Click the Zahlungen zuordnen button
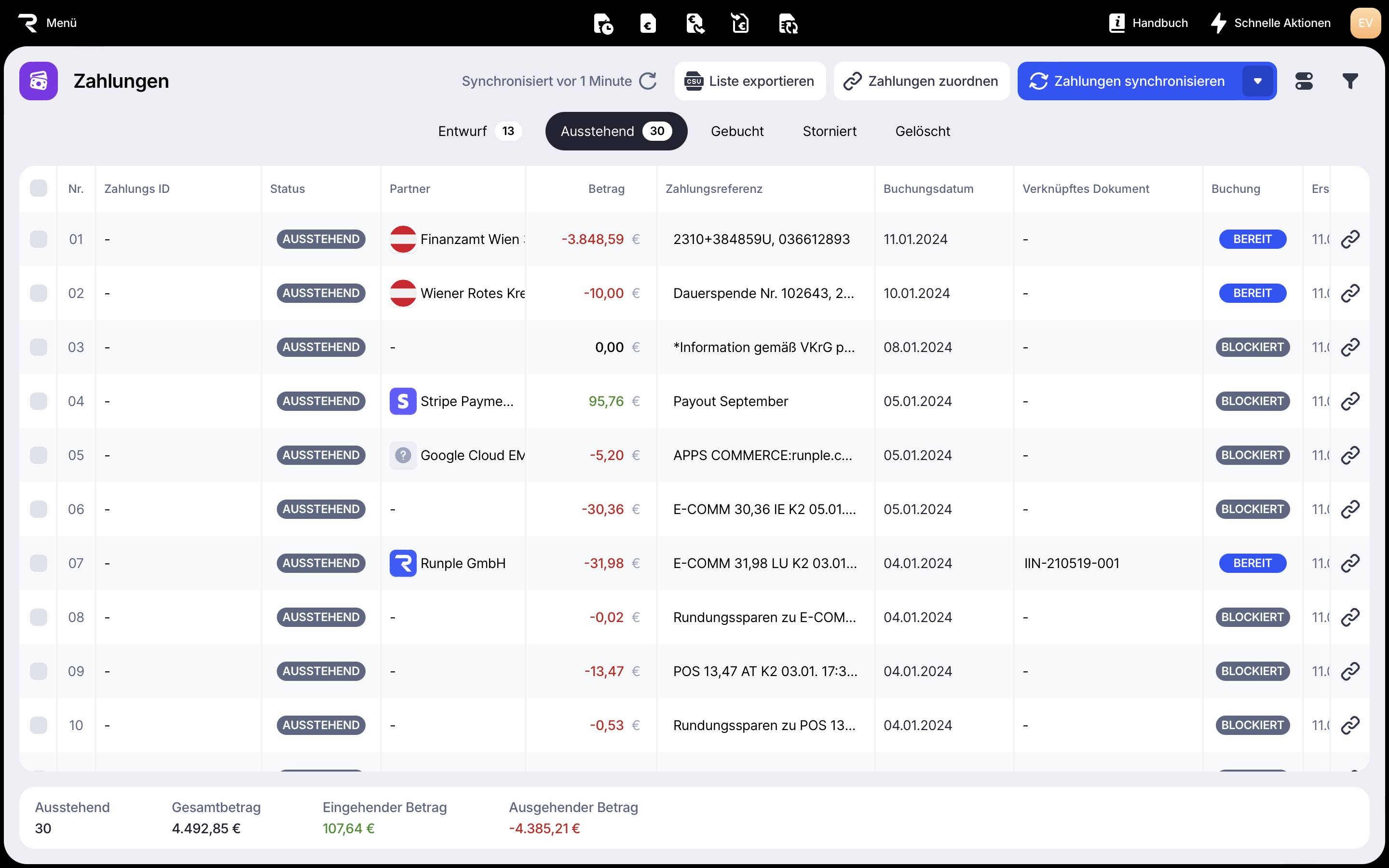Screen dimensions: 1389x868 pos(921,81)
